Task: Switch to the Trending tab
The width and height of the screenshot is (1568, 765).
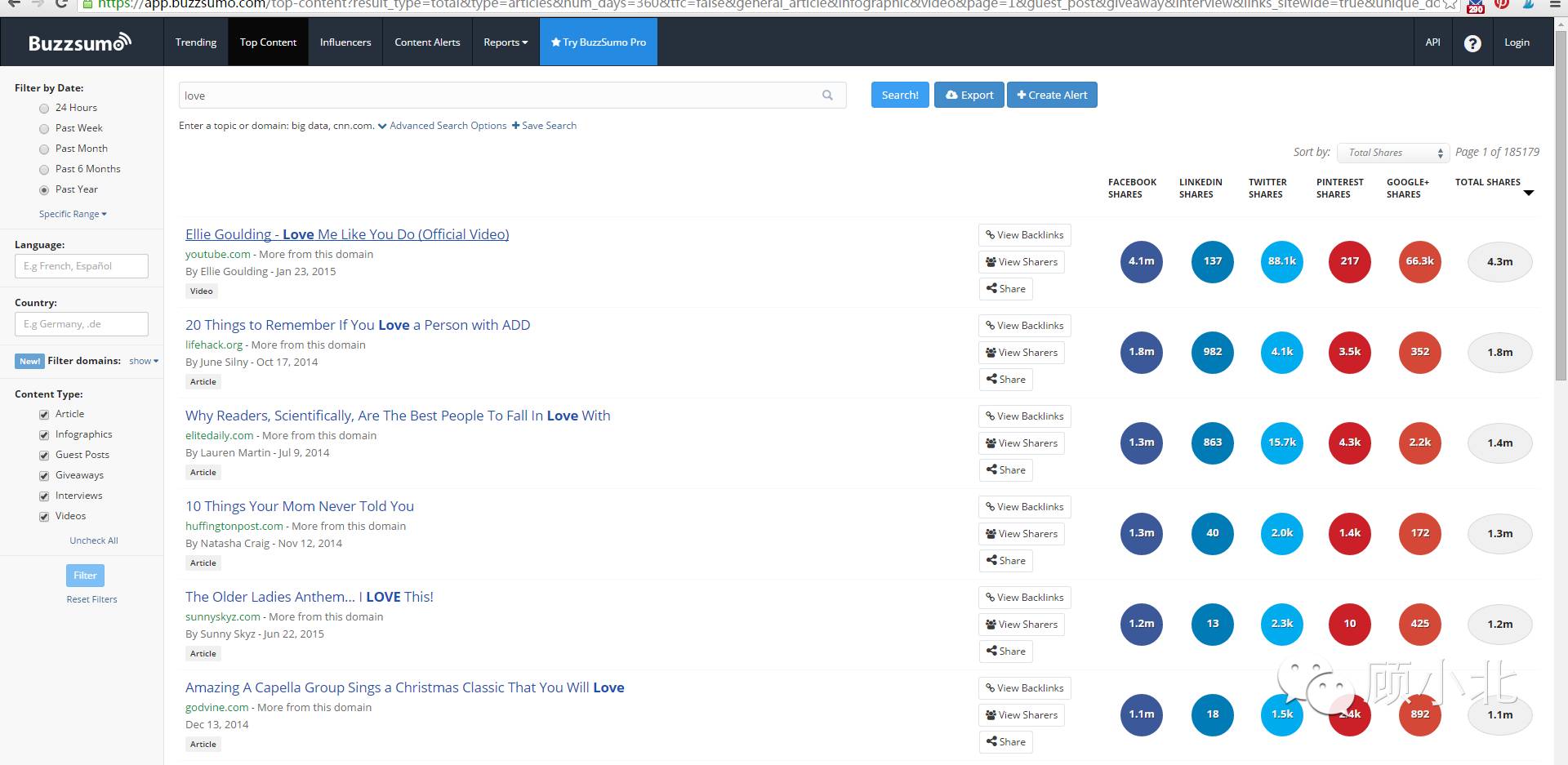Action: (196, 42)
